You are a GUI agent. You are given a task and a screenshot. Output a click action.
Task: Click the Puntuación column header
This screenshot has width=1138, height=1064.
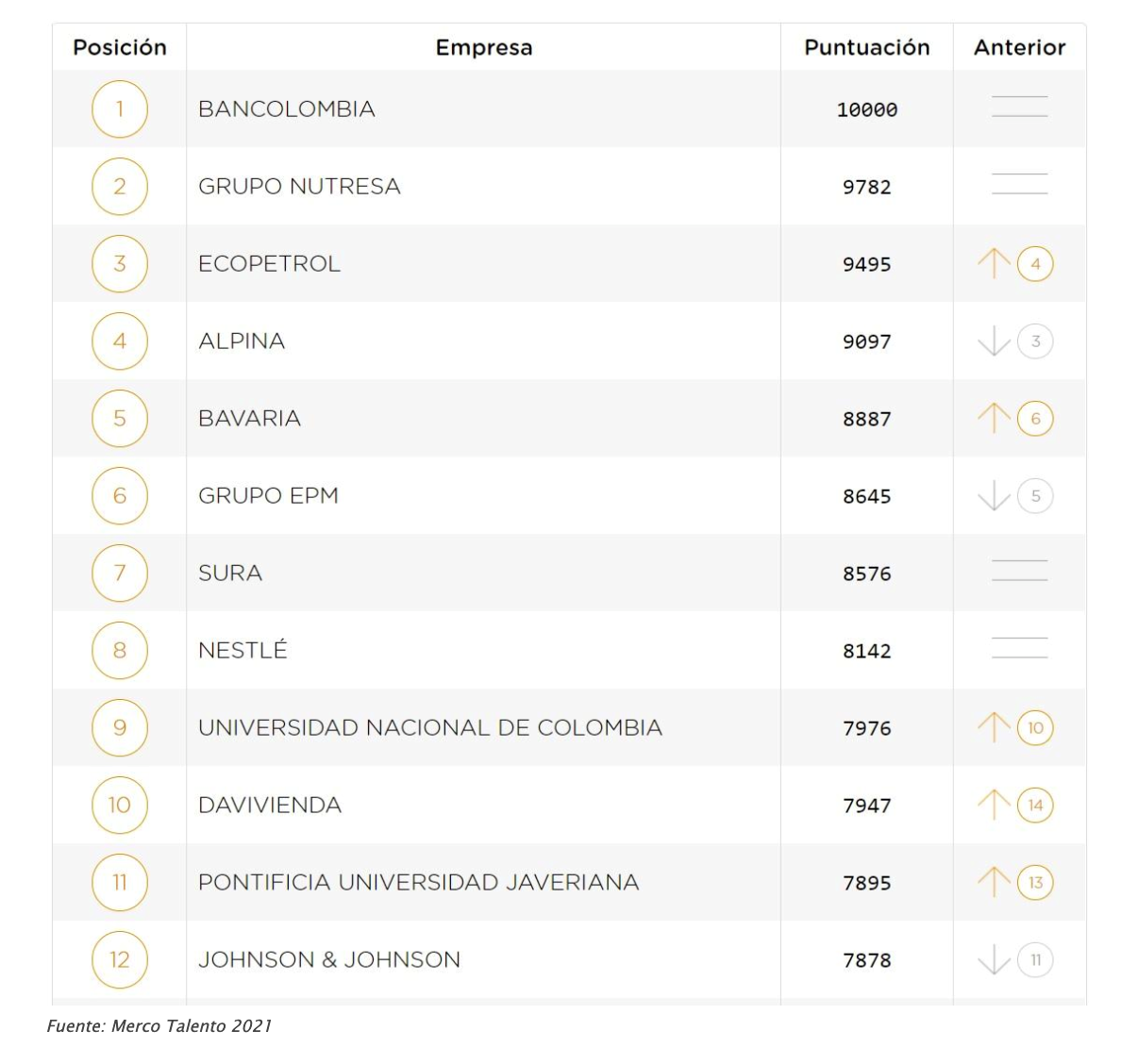point(867,47)
